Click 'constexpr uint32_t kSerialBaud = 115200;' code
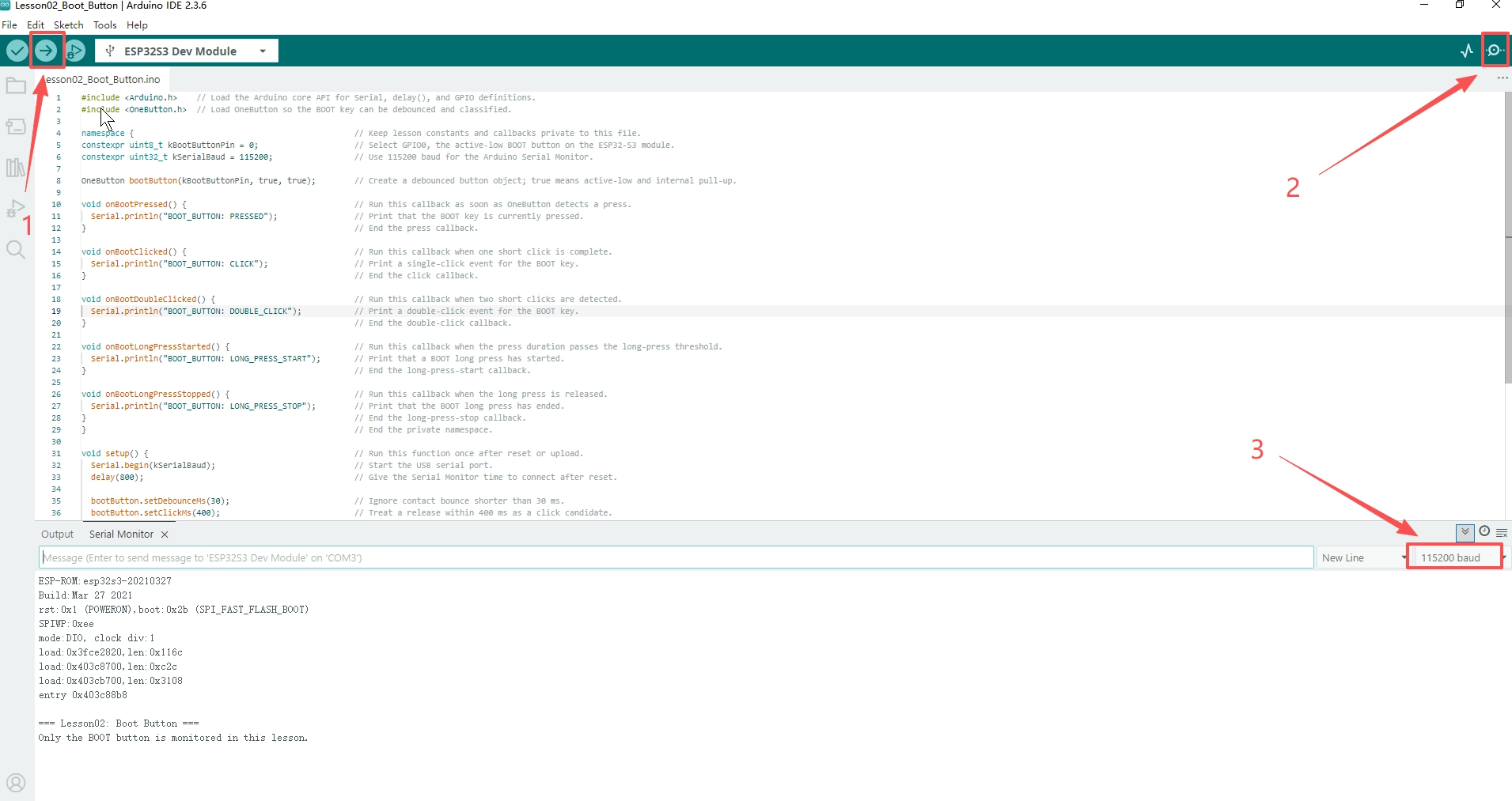 (176, 157)
